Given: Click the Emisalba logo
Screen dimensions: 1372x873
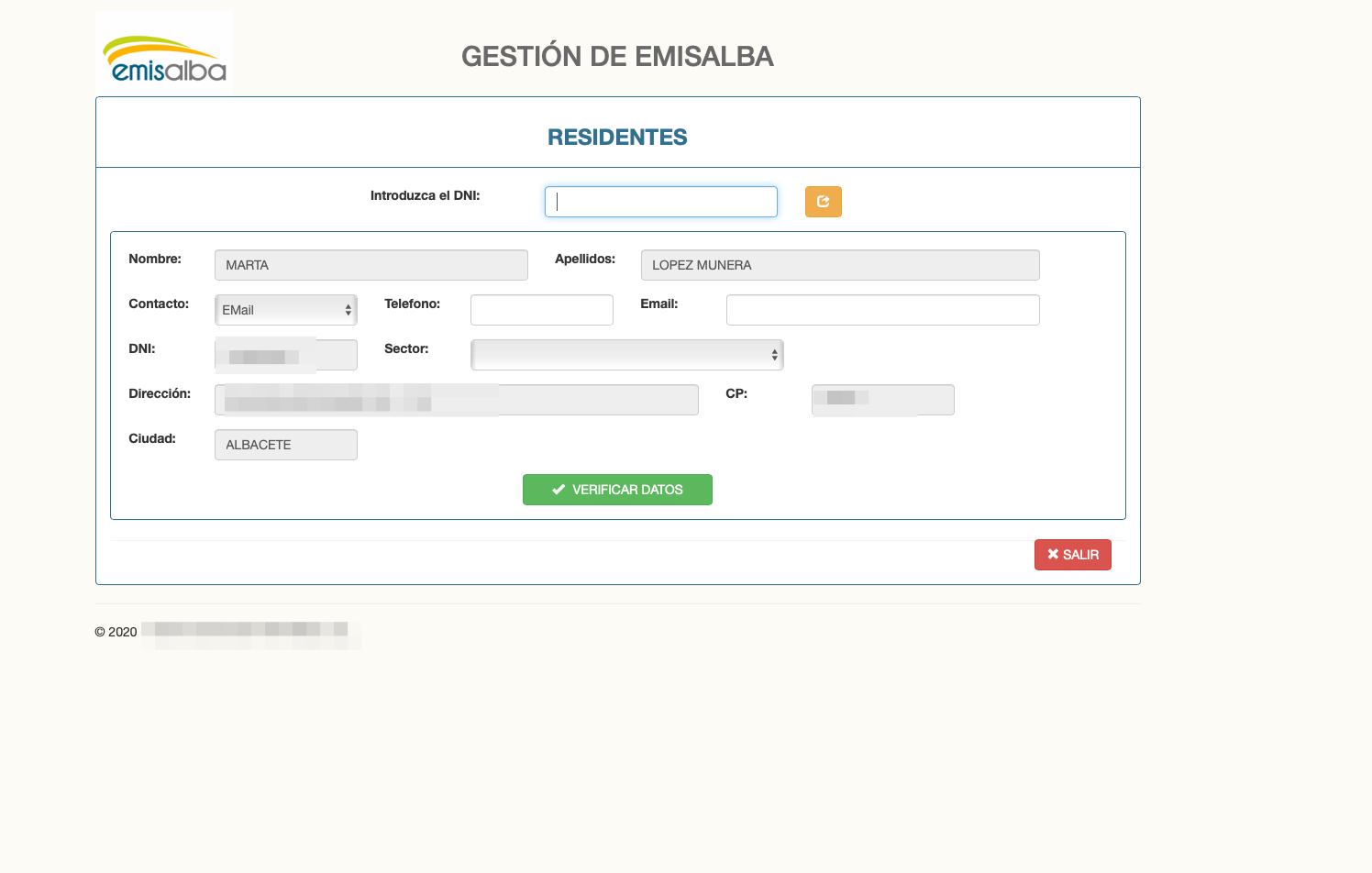Looking at the screenshot, I should tap(164, 53).
